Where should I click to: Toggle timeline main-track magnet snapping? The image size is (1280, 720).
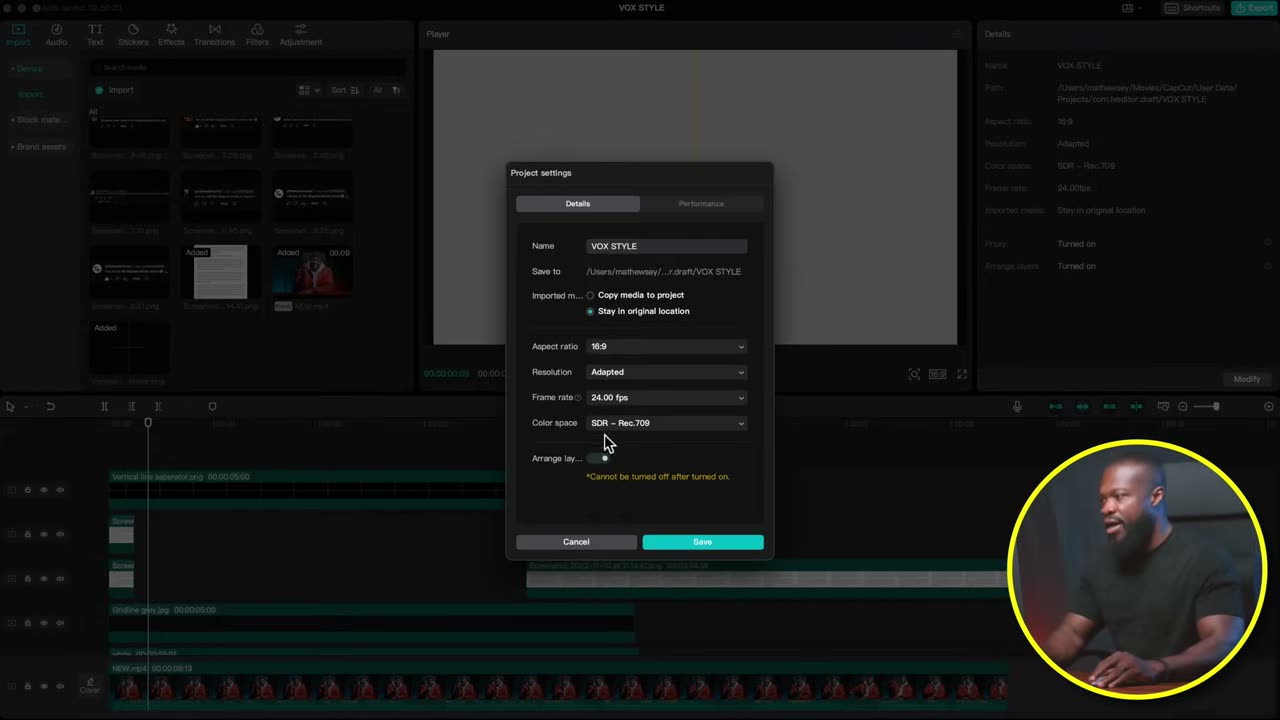coord(1055,406)
